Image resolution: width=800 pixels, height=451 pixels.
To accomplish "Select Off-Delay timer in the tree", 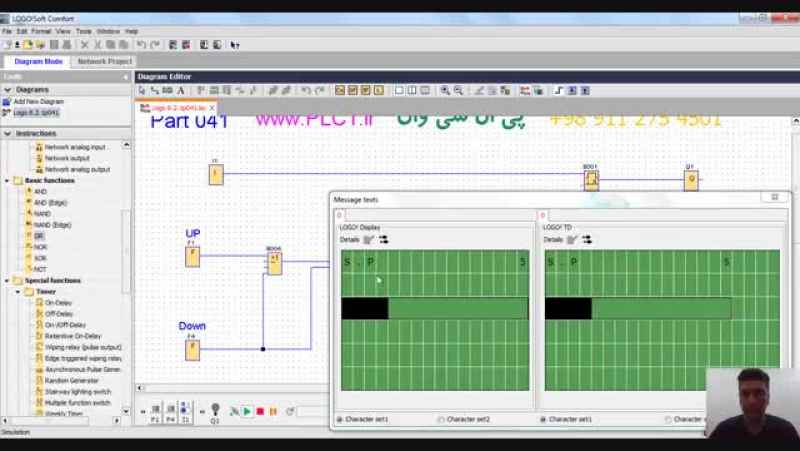I will [59, 314].
